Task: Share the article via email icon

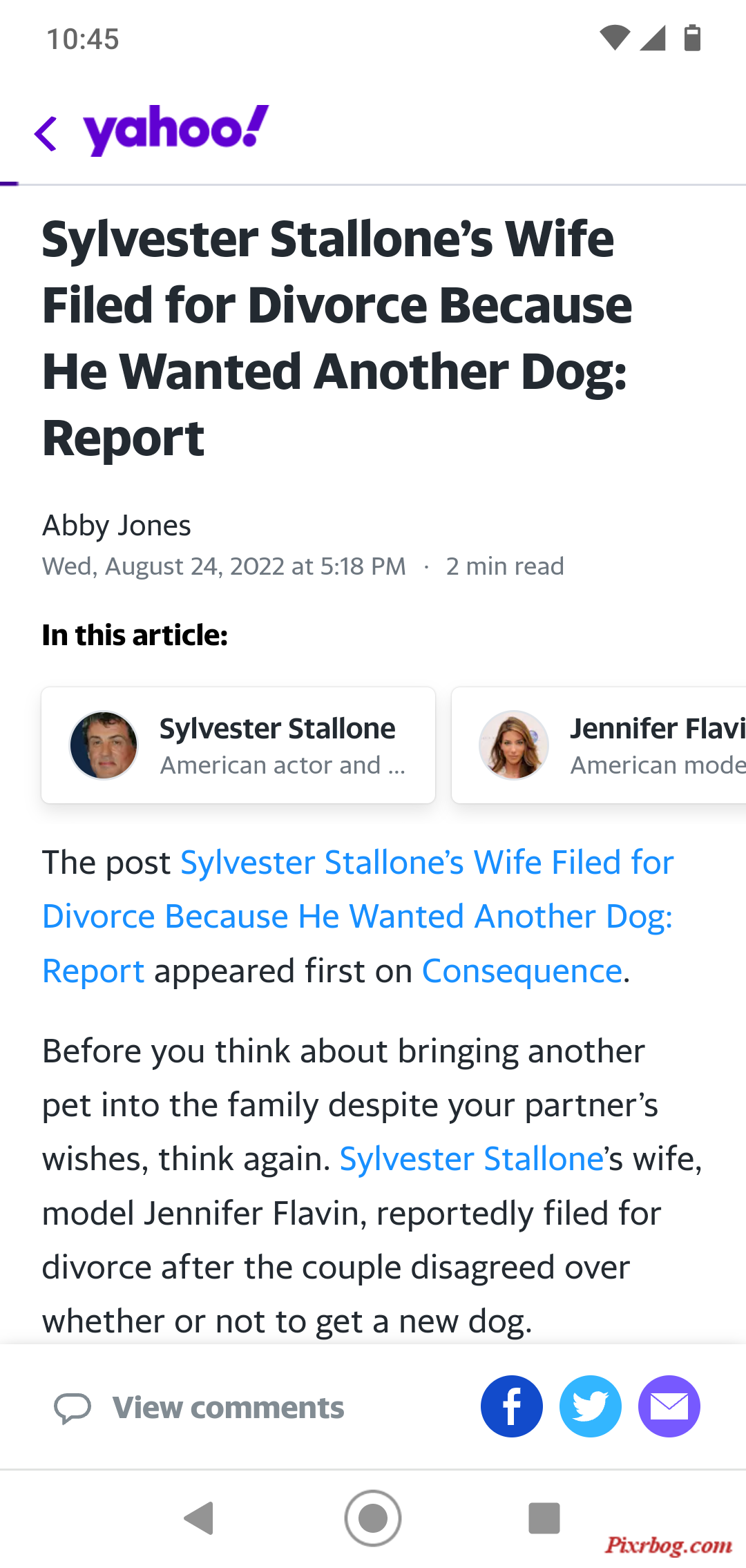Action: pos(669,1406)
